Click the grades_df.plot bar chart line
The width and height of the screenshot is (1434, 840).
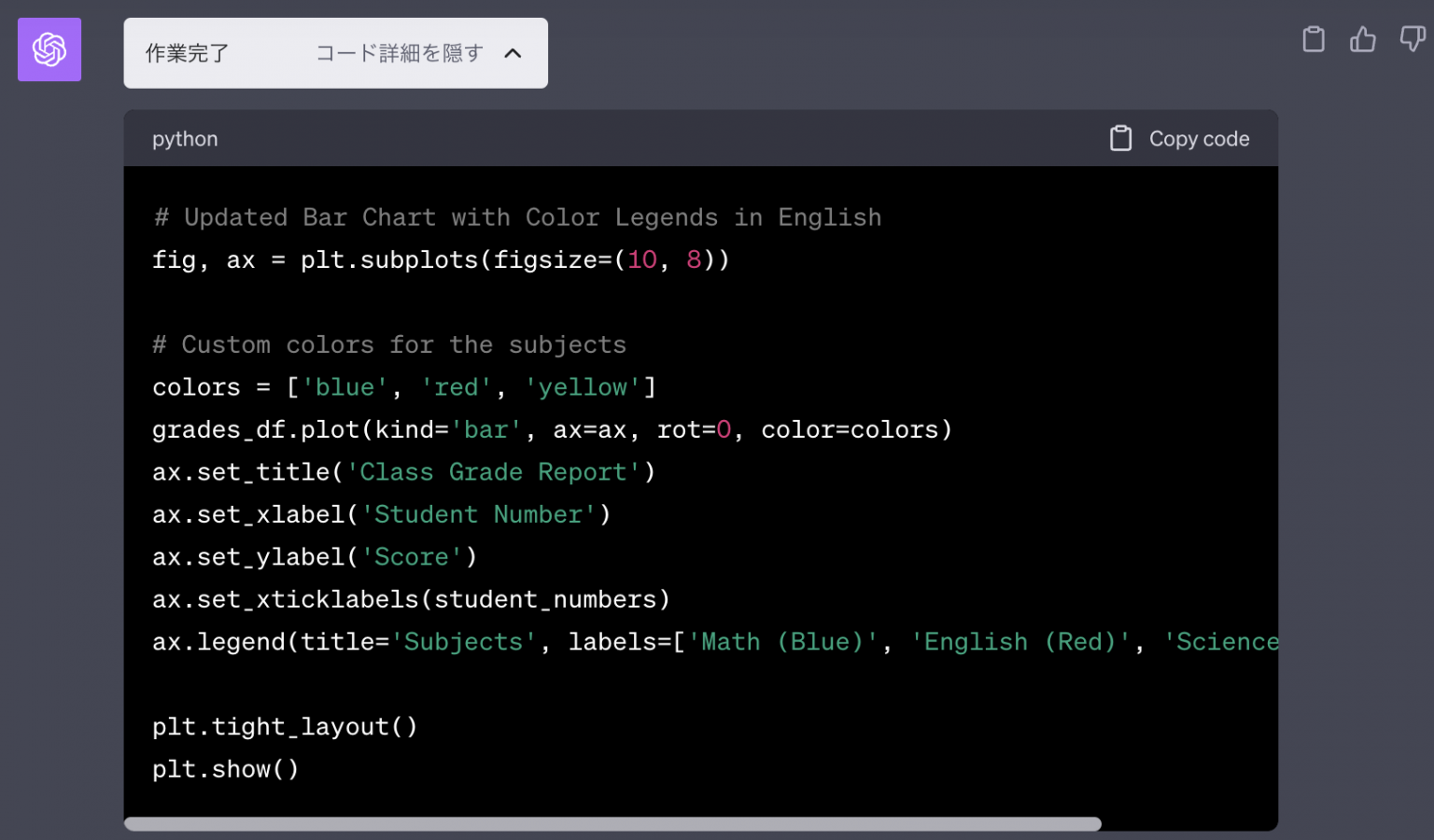(x=551, y=429)
